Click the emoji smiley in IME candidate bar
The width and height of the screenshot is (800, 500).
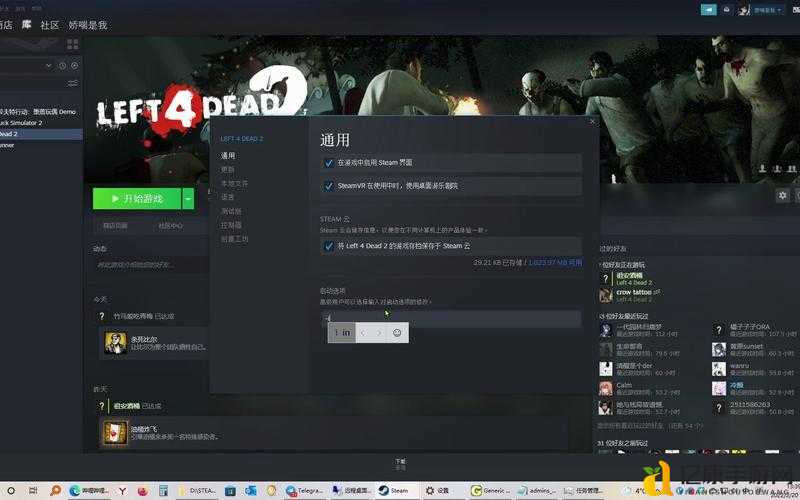pyautogui.click(x=397, y=333)
